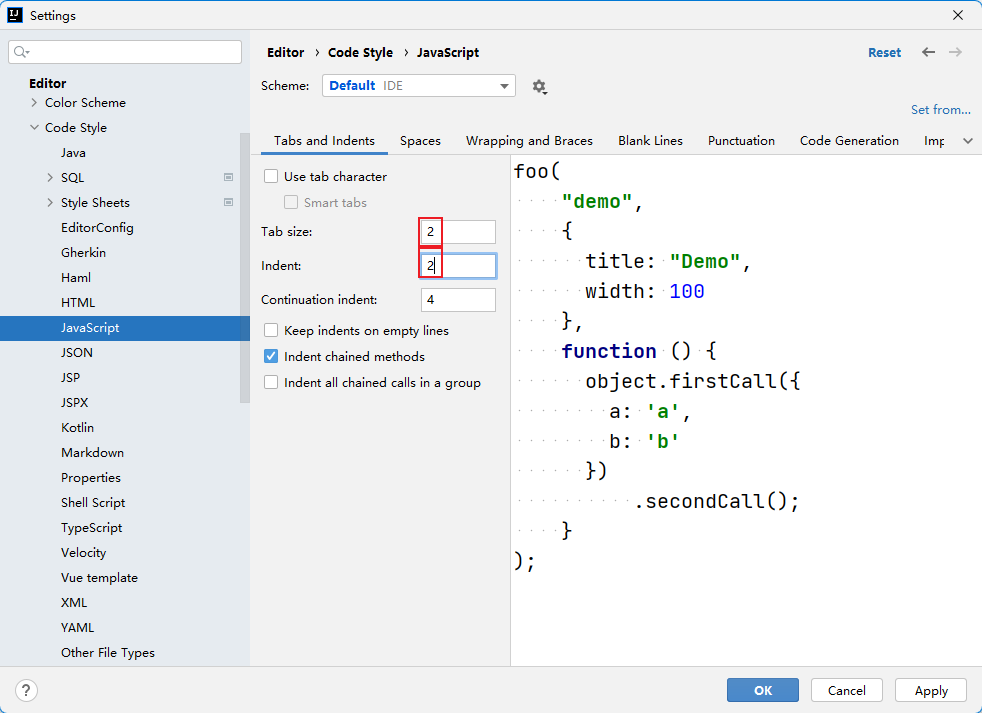Enable Indent all chained calls in a group
Image resolution: width=982 pixels, height=713 pixels.
271,382
